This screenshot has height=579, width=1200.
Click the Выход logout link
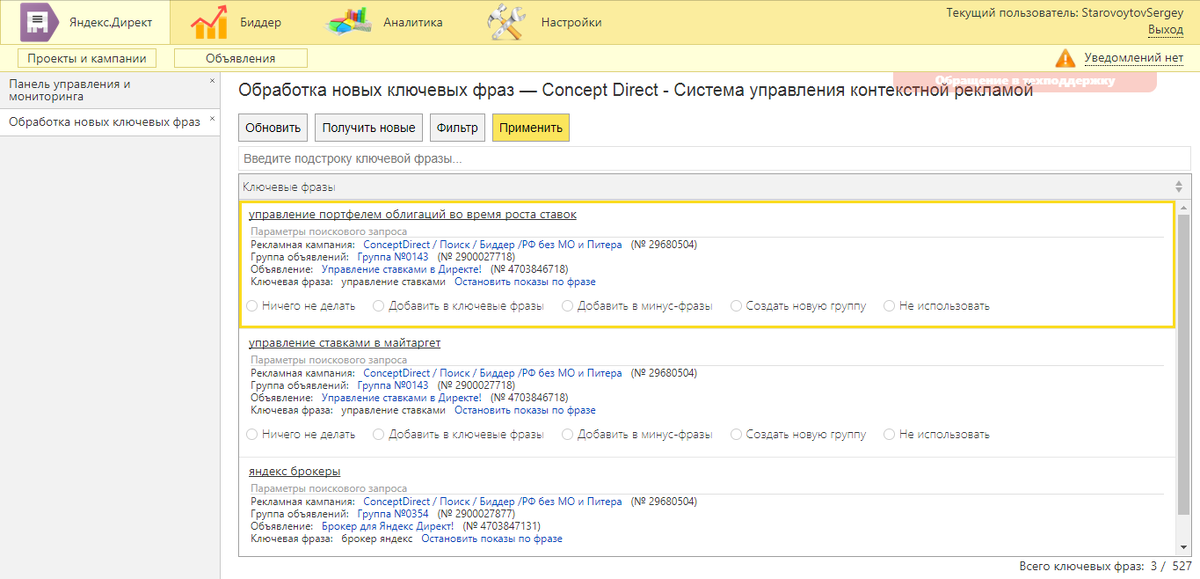(1165, 30)
